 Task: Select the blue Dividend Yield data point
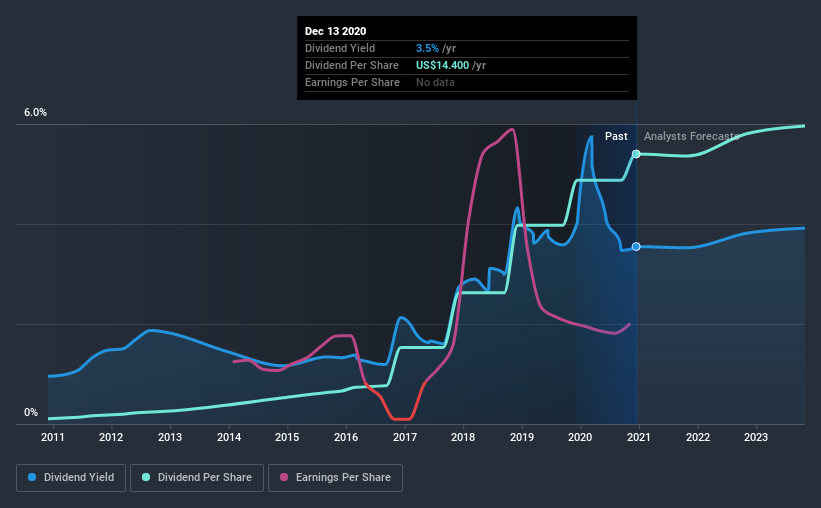tap(636, 247)
